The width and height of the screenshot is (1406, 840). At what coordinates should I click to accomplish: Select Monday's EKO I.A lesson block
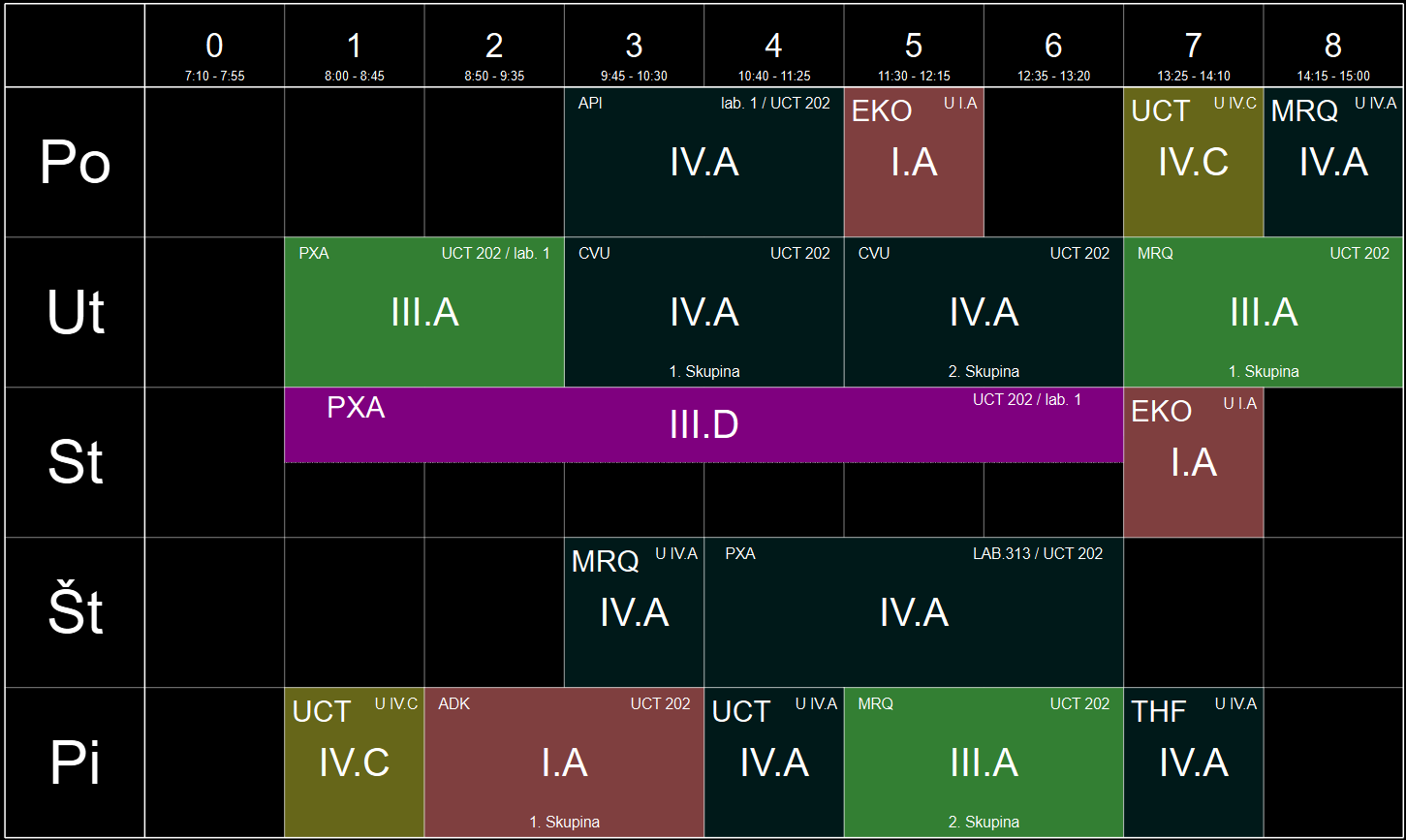914,163
